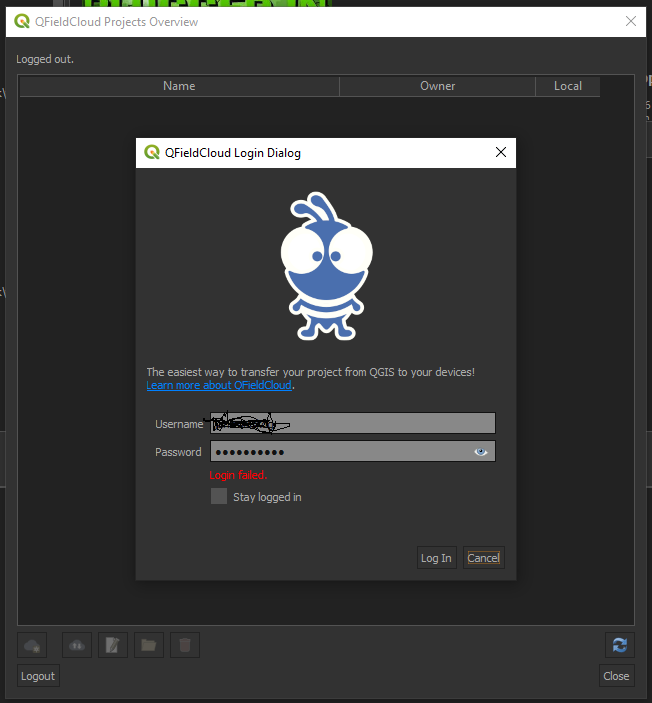Screen dimensions: 652x703
Task: Click the QFieldCloud mascot logo image
Action: pos(326,266)
